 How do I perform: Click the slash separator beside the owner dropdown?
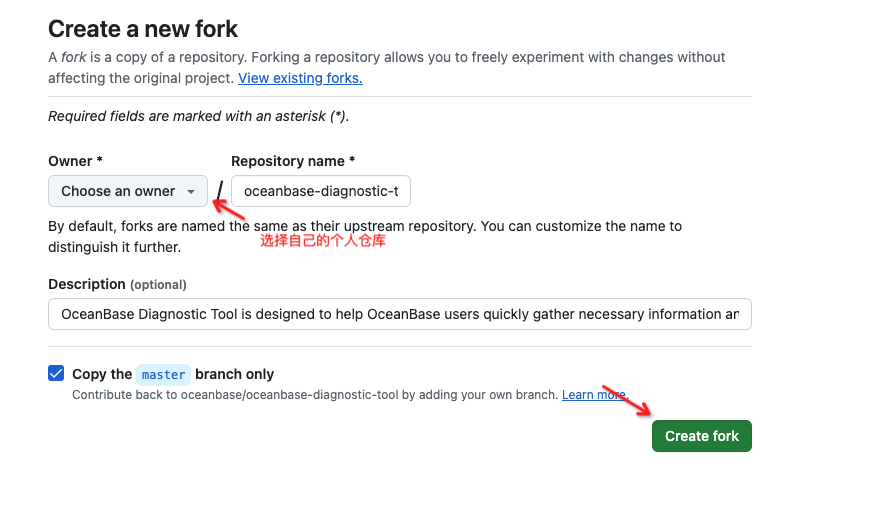[x=220, y=190]
